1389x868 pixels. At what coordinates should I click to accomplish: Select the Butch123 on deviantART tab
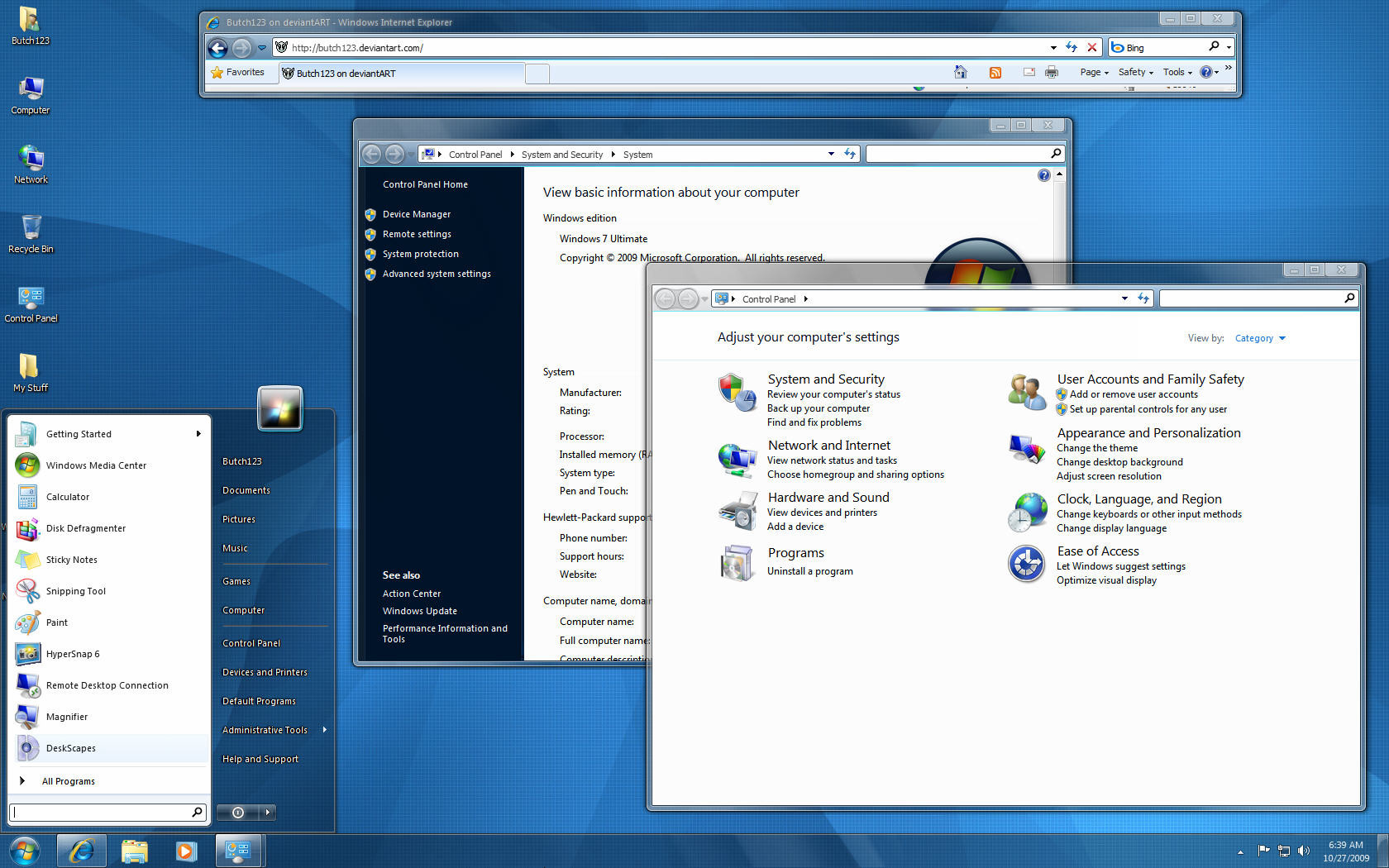(x=402, y=73)
